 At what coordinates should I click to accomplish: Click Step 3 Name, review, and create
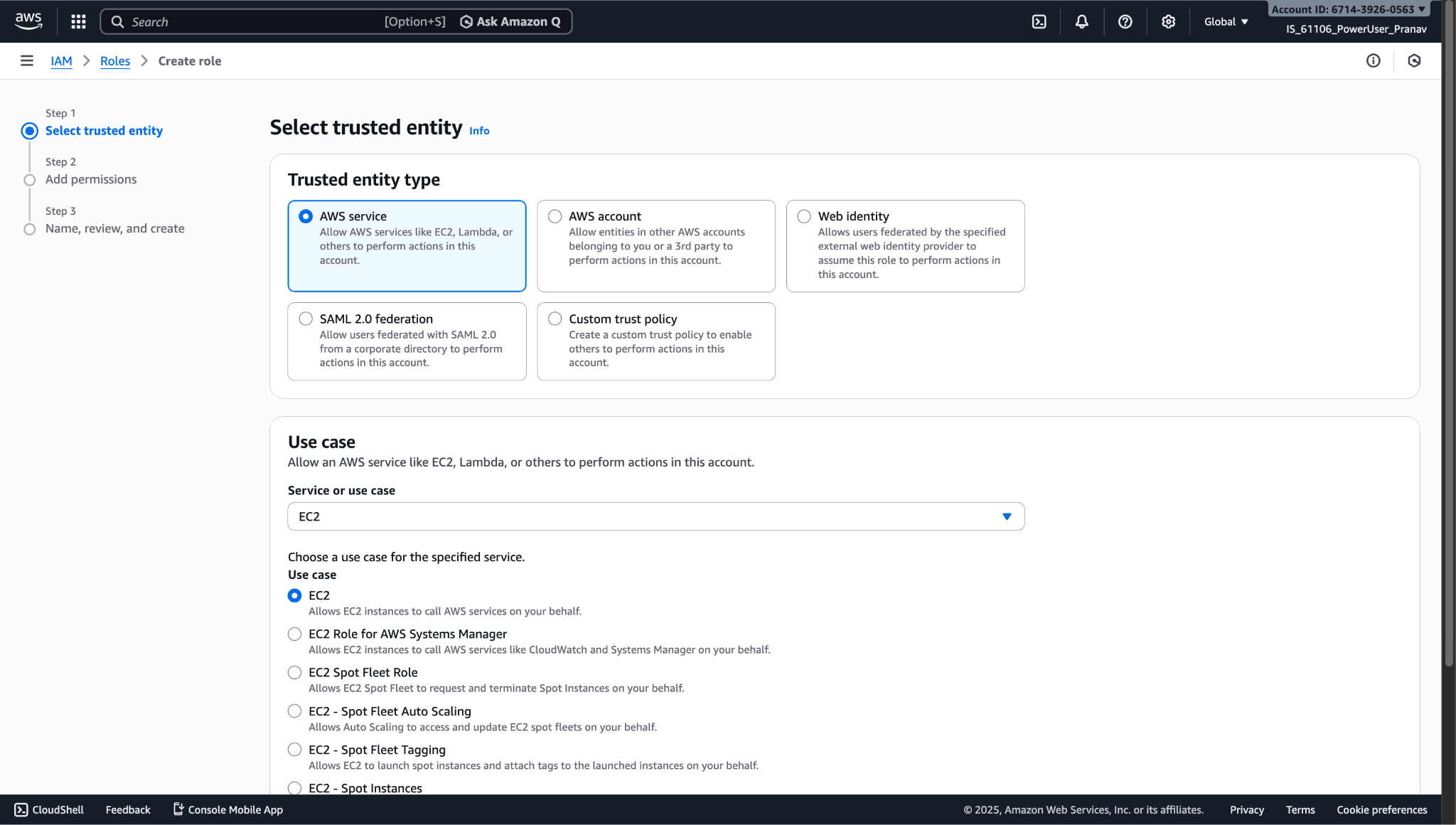click(x=115, y=228)
